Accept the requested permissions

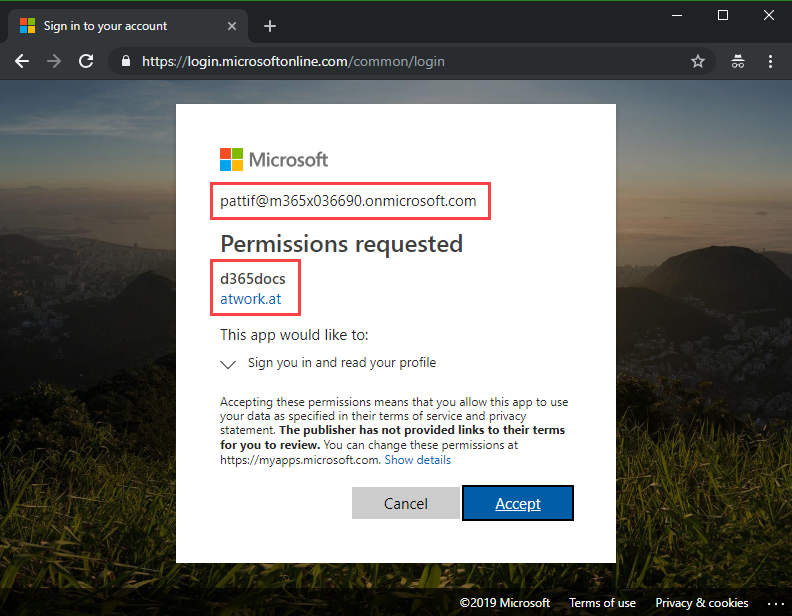click(x=518, y=503)
